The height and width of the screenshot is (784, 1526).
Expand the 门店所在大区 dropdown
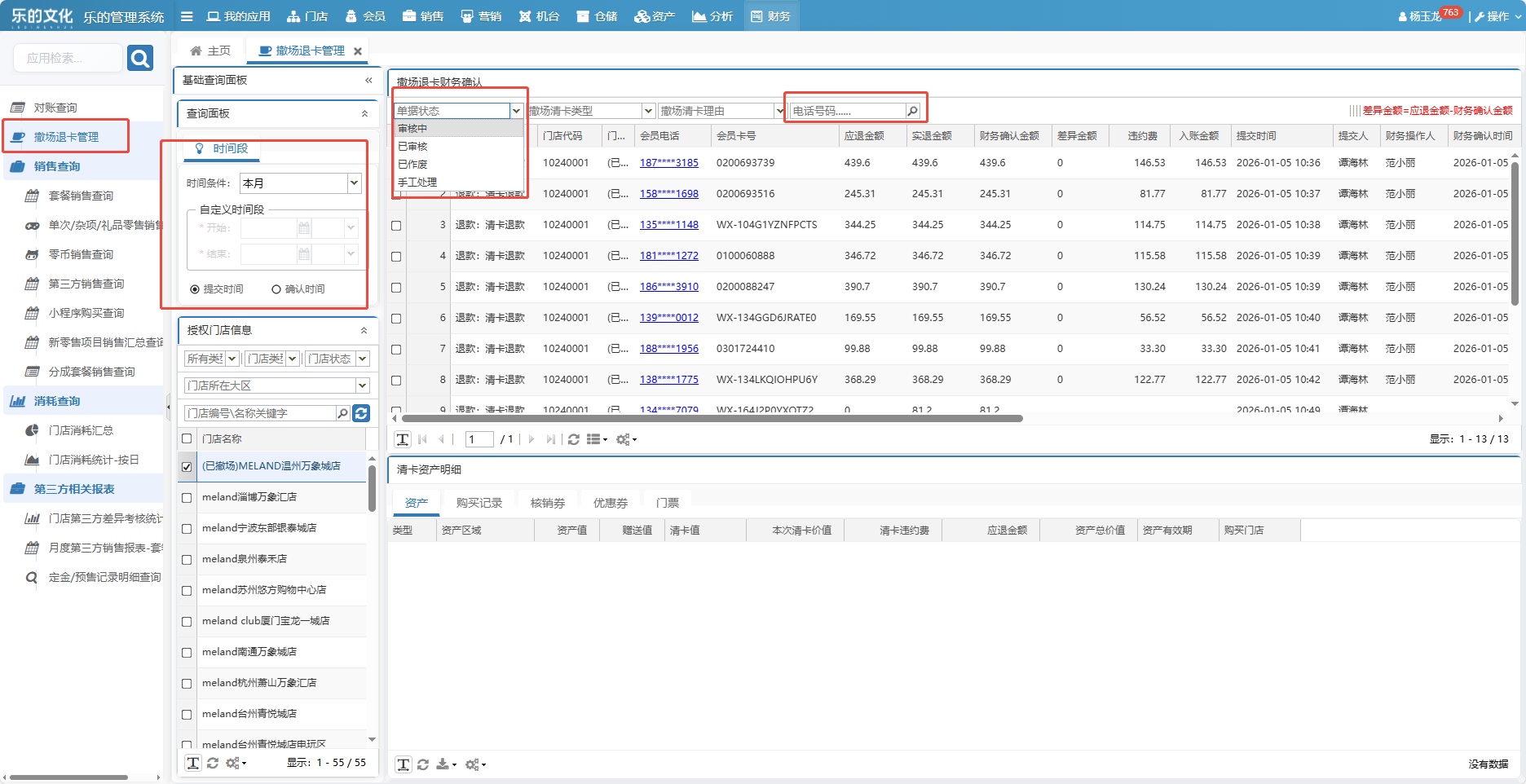(362, 385)
